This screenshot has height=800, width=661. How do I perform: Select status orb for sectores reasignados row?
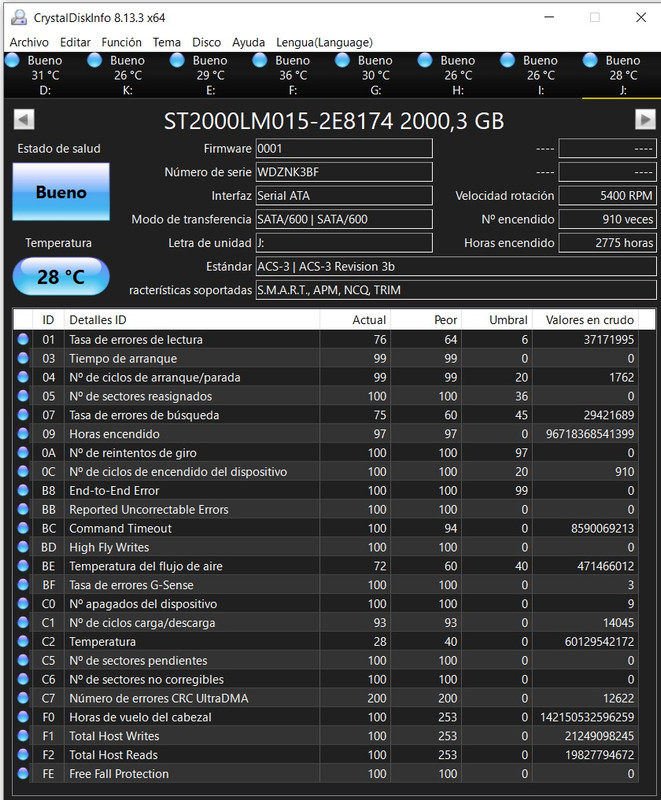click(23, 396)
